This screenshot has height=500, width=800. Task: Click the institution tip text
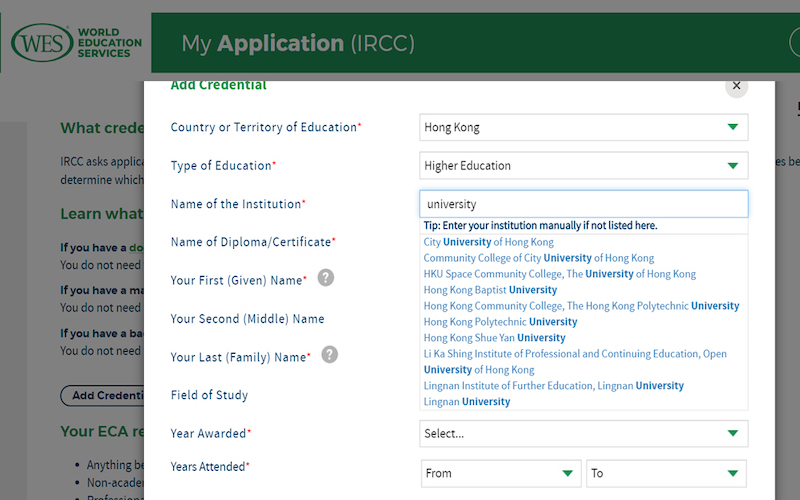point(540,226)
